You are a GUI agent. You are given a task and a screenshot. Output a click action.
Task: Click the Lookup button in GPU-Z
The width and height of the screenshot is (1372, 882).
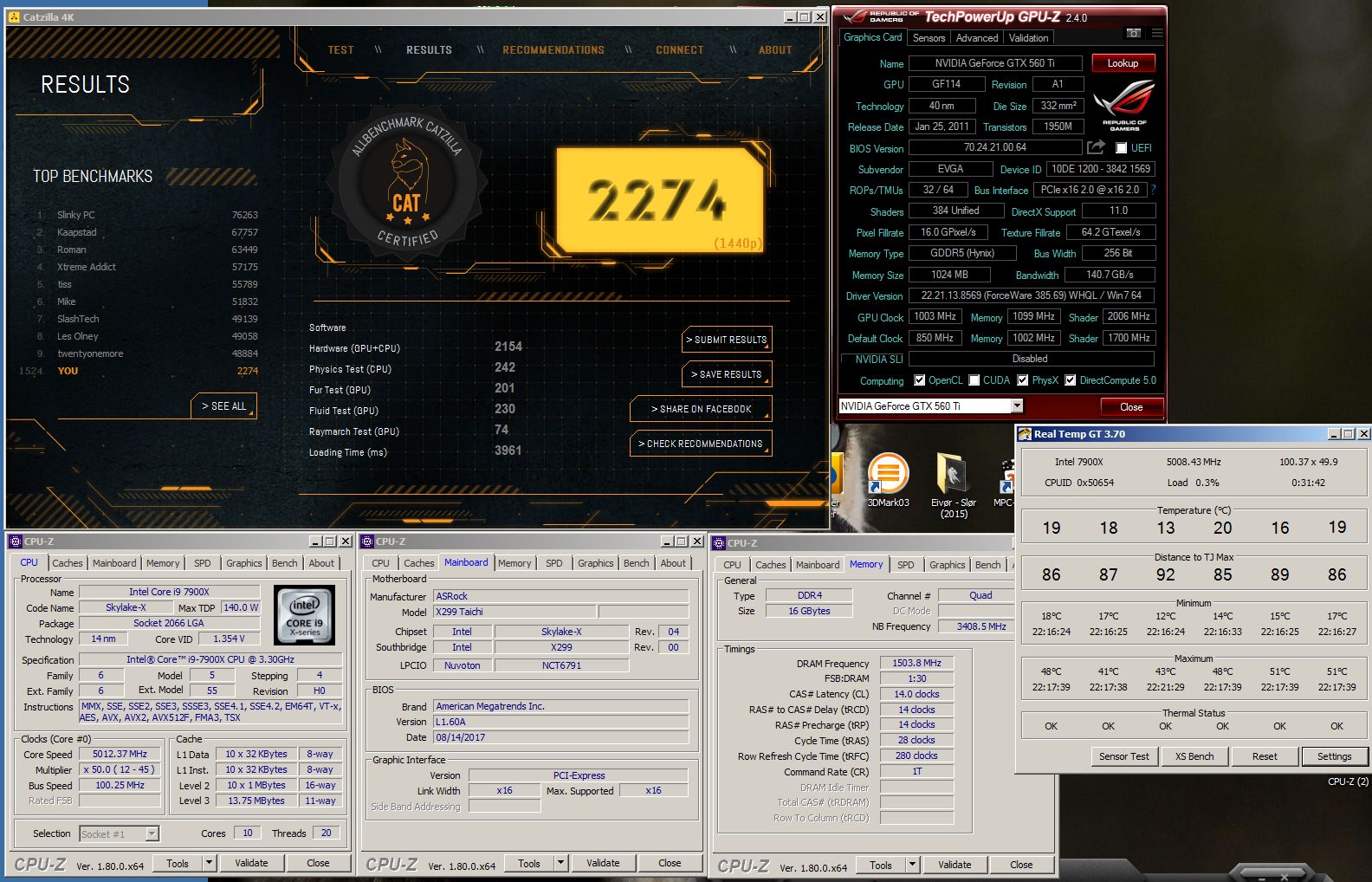pyautogui.click(x=1123, y=63)
